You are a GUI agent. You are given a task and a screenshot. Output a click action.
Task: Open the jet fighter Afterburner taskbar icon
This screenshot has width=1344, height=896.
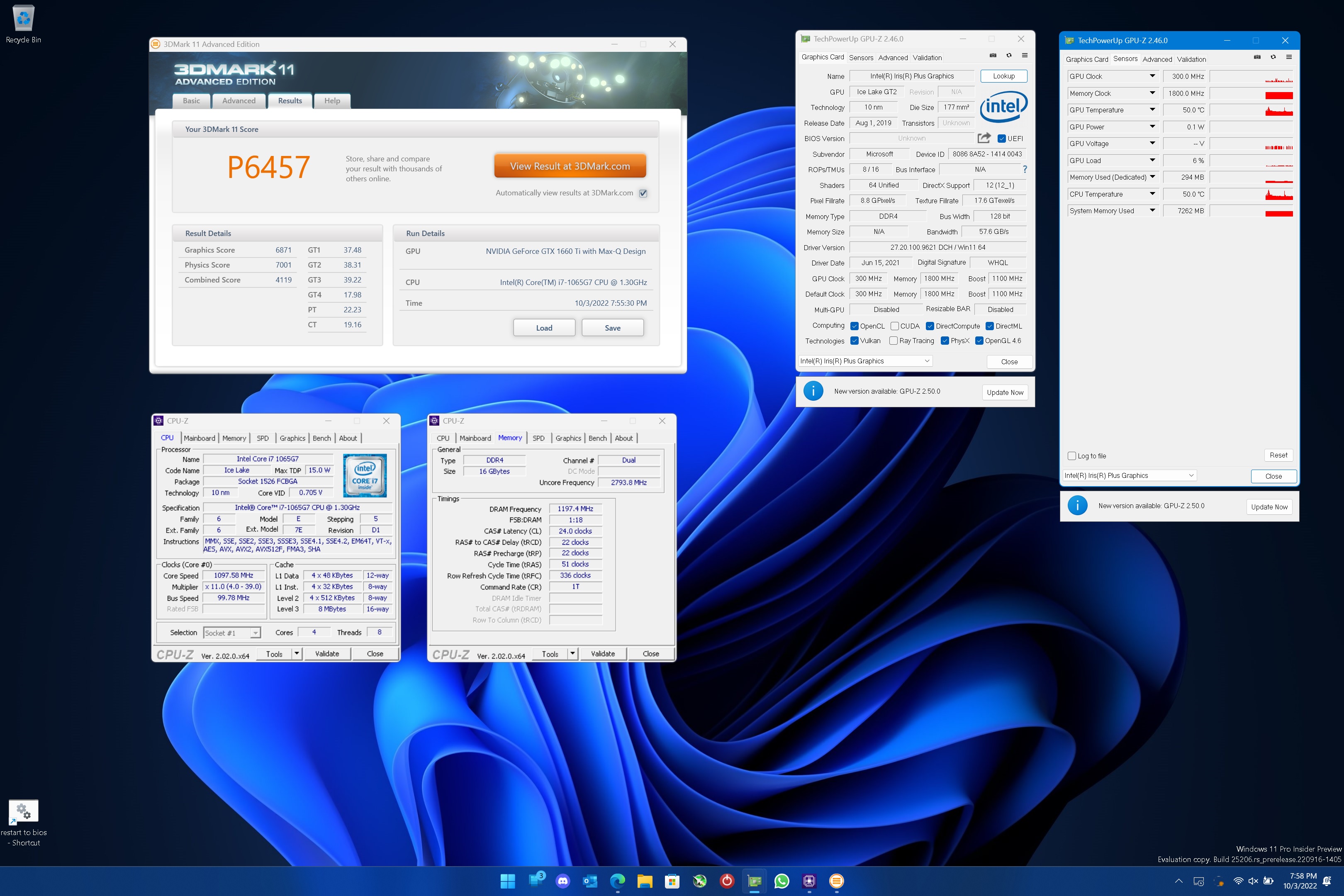(700, 881)
